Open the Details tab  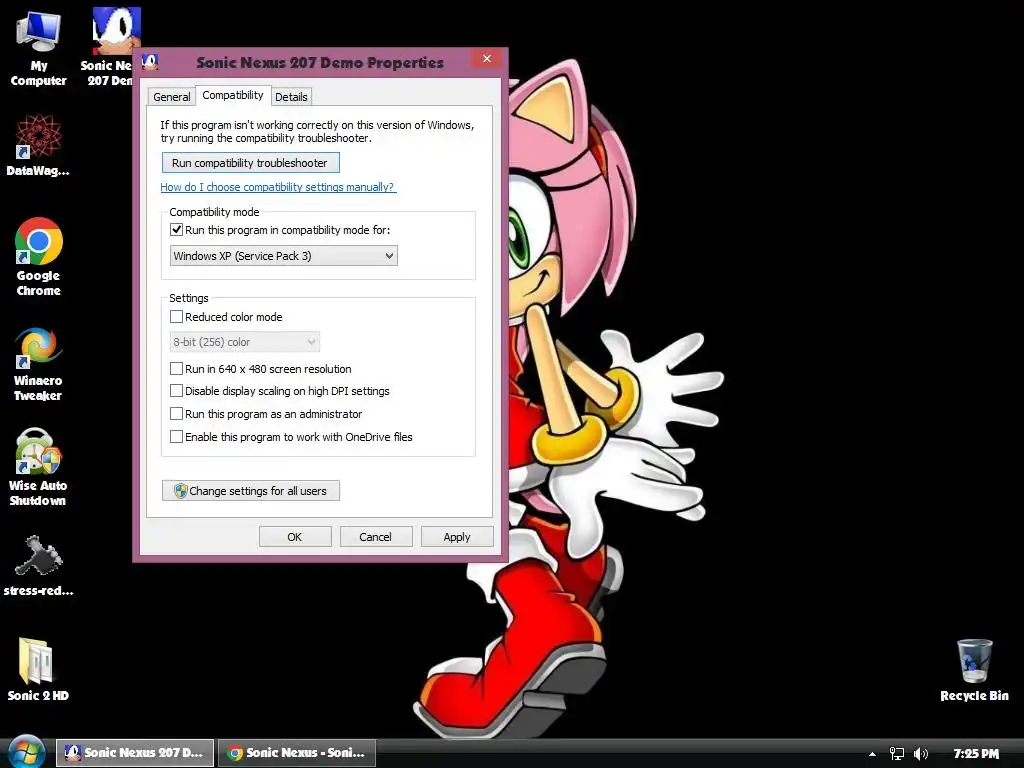coord(291,97)
